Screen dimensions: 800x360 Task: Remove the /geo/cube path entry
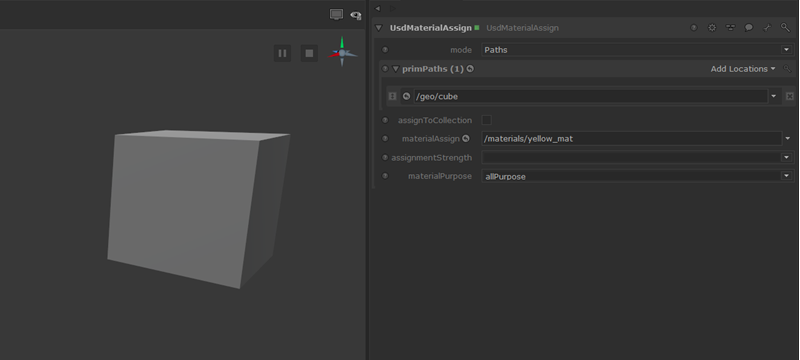click(789, 96)
